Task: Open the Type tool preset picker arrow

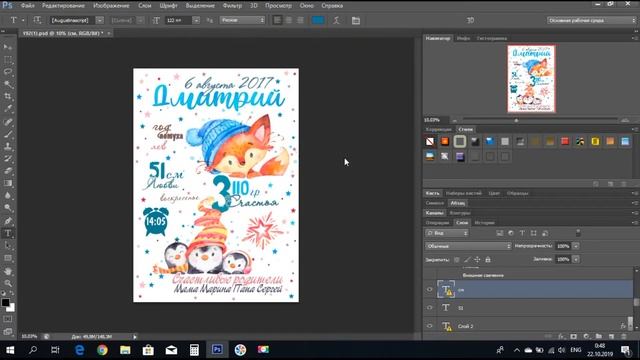Action: pyautogui.click(x=23, y=20)
